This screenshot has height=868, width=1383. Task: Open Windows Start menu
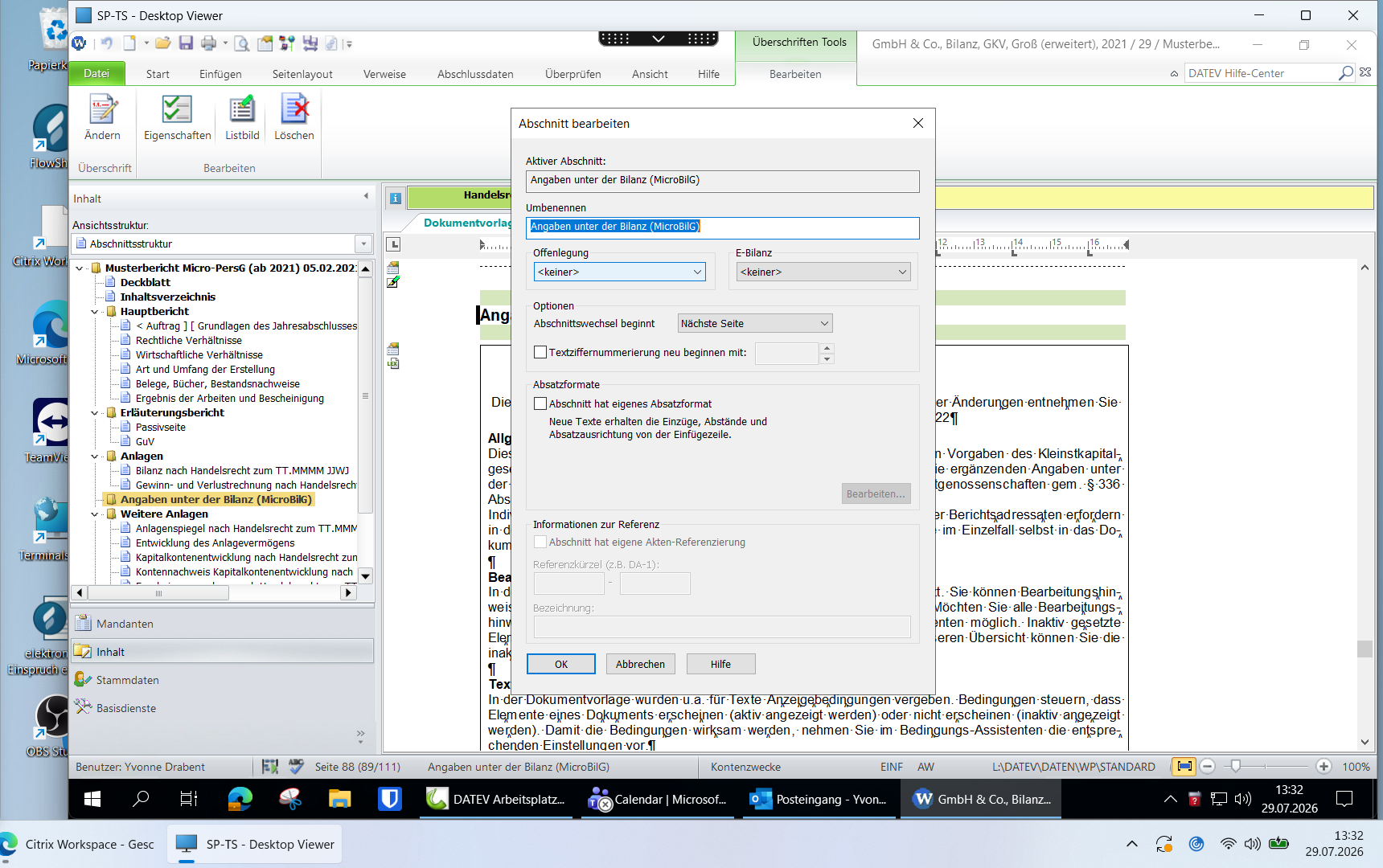(92, 799)
